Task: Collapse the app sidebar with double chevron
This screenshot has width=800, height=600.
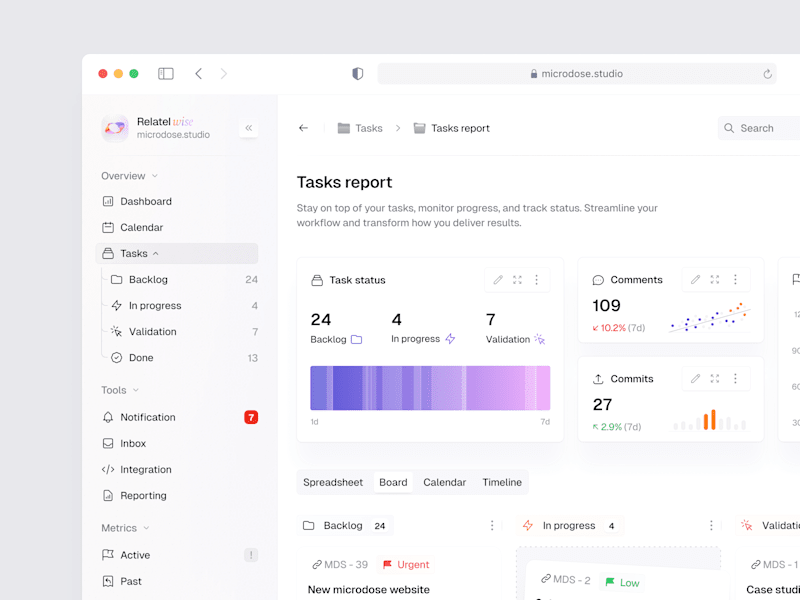Action: (x=248, y=128)
